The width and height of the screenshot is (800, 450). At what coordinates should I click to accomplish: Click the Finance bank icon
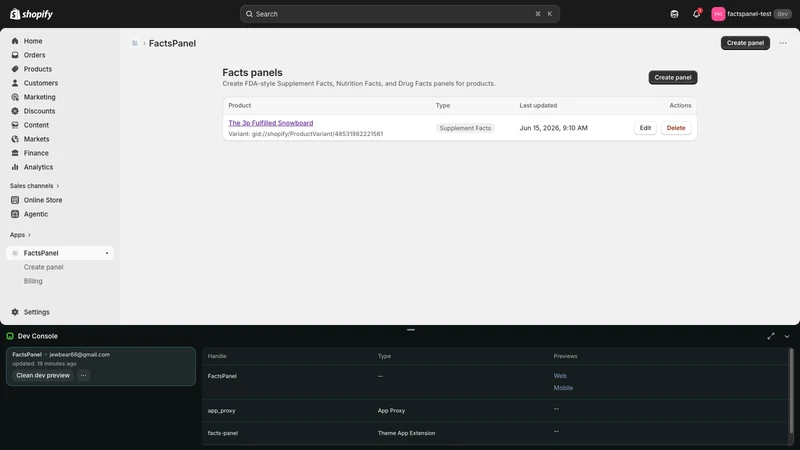pos(15,153)
